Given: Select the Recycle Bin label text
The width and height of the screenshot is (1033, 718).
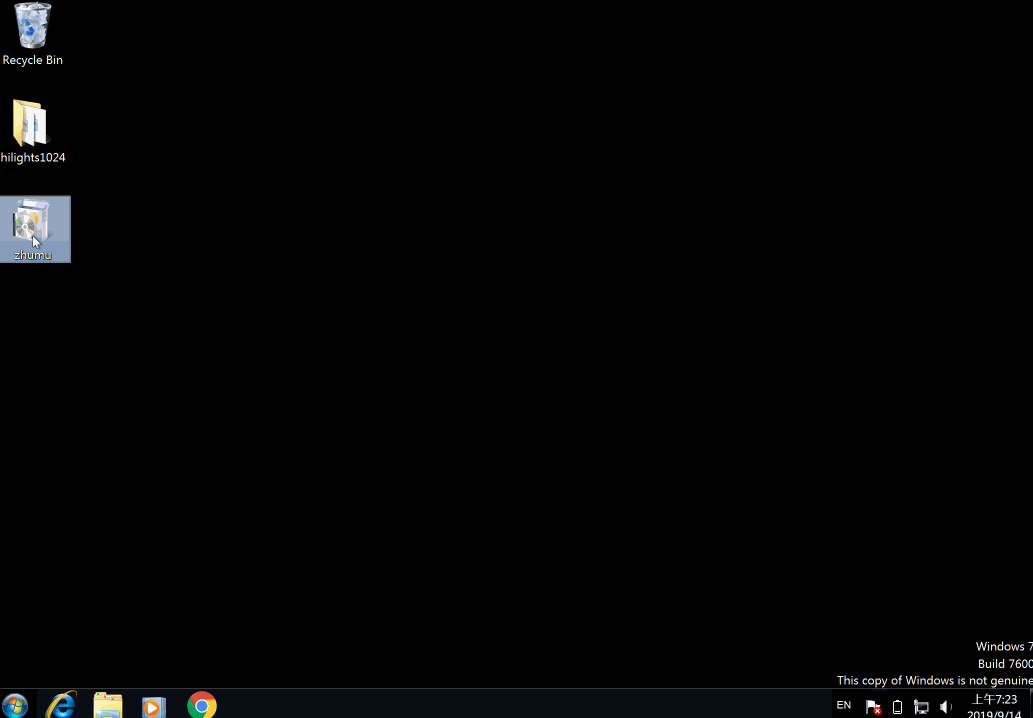Looking at the screenshot, I should [32, 60].
